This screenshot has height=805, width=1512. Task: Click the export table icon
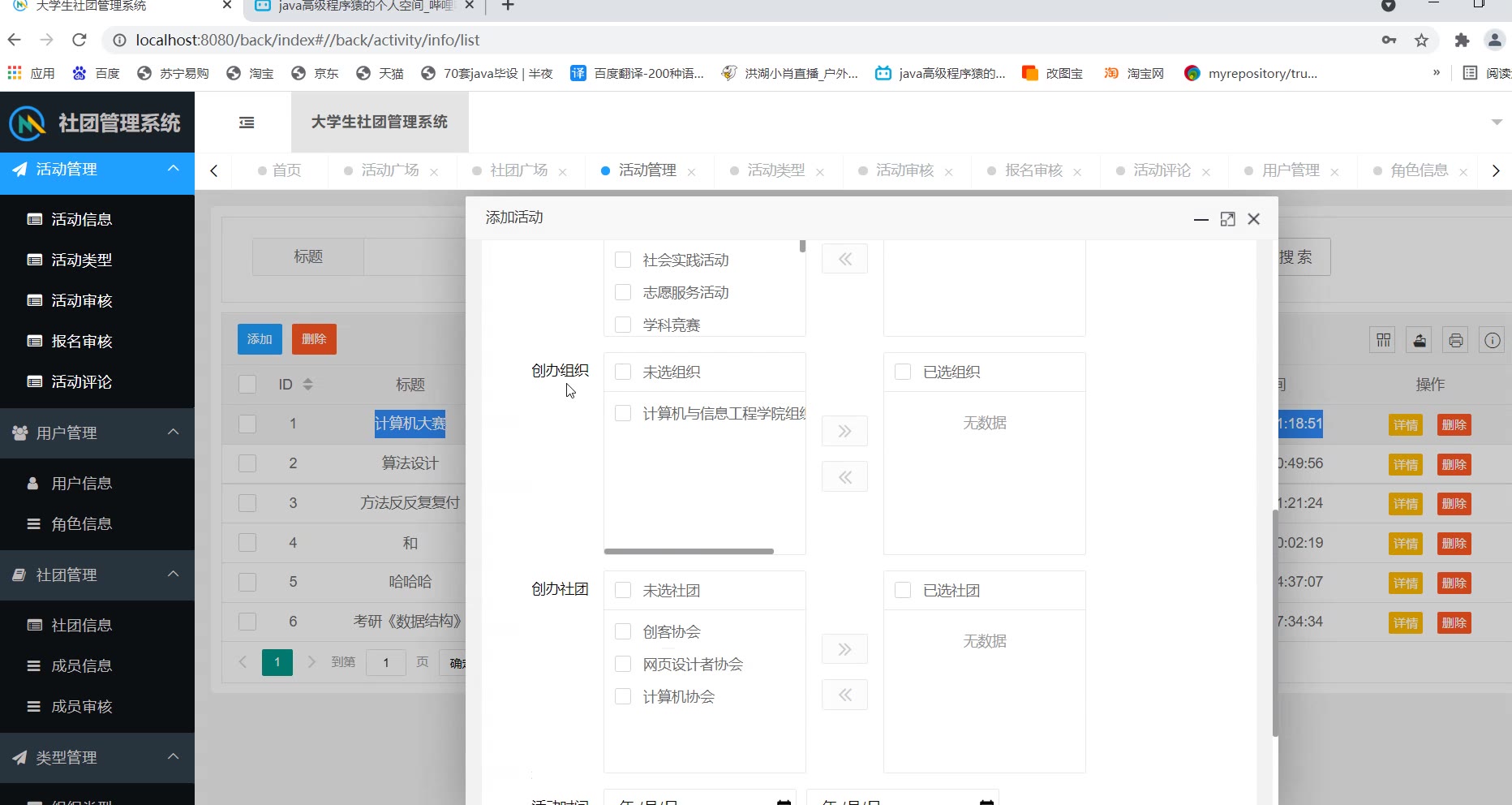(1420, 340)
